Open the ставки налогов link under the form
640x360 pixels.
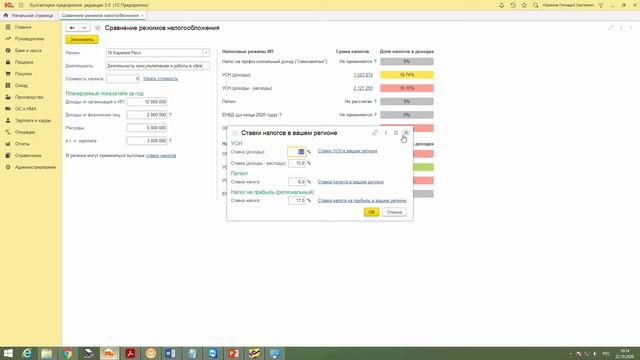coord(161,156)
